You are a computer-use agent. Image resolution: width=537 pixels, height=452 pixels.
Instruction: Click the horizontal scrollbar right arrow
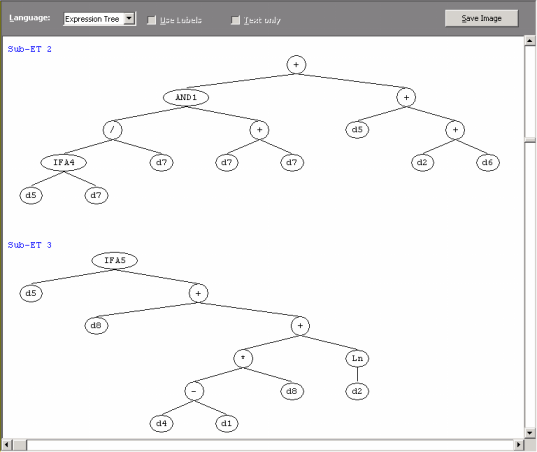(x=519, y=445)
